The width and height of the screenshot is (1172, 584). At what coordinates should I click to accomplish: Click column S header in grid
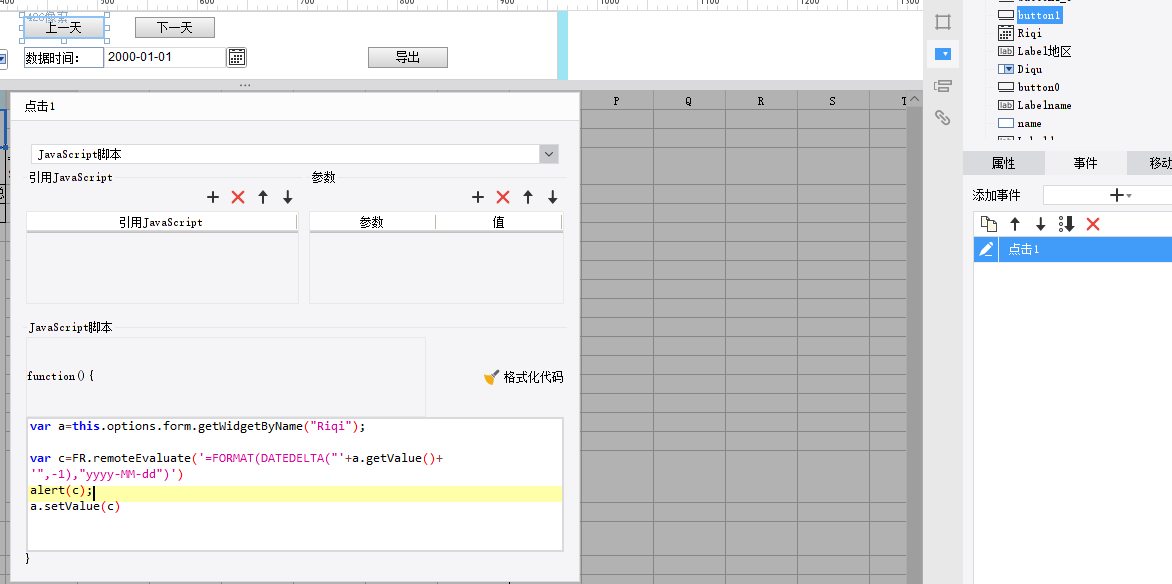[x=833, y=100]
